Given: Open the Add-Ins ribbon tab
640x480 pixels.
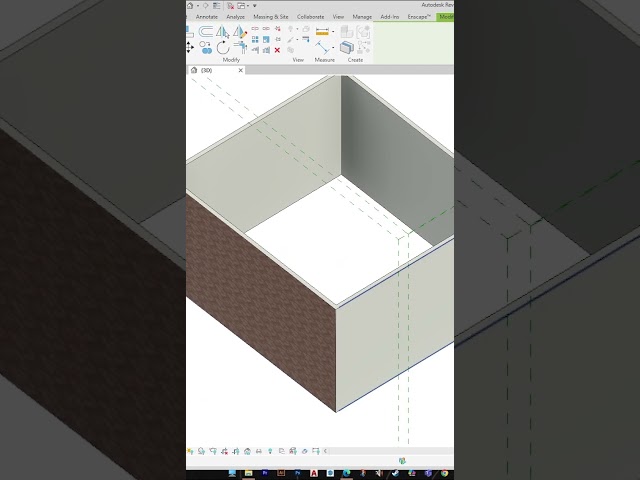Looking at the screenshot, I should point(389,17).
